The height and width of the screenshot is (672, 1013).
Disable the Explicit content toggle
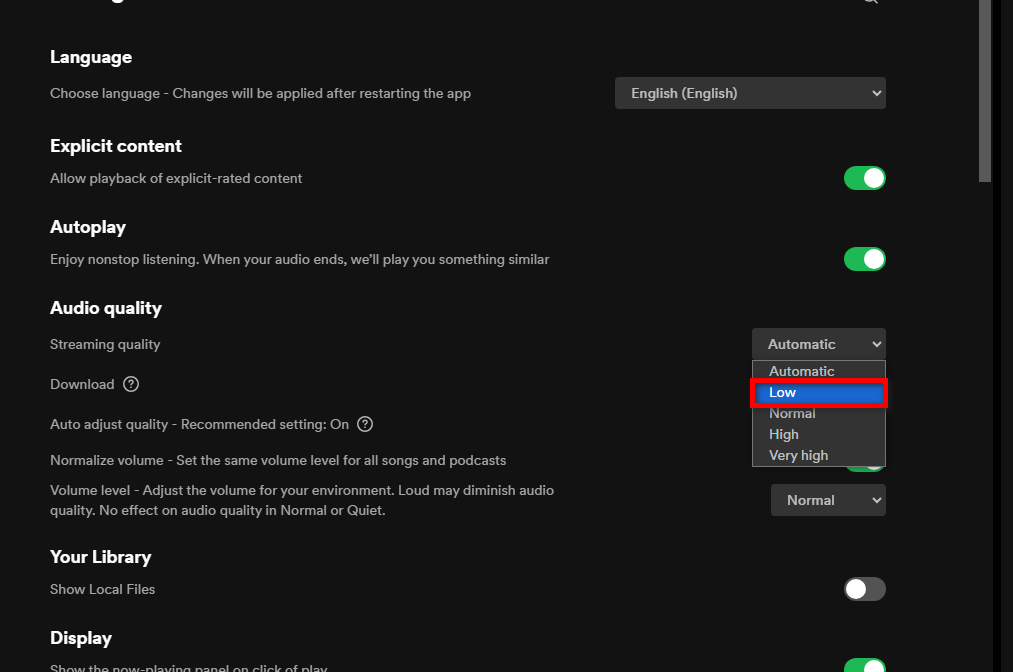click(x=864, y=178)
